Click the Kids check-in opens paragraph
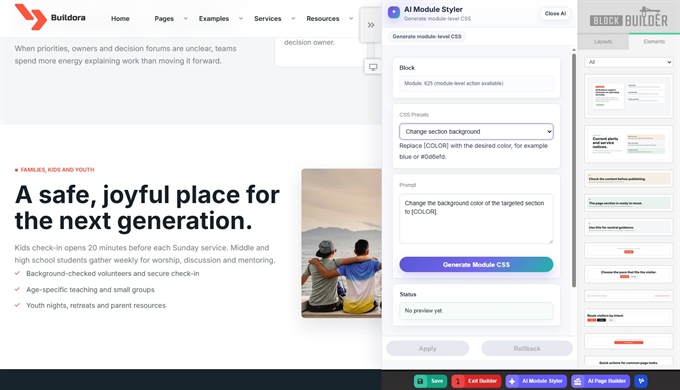 pos(145,254)
